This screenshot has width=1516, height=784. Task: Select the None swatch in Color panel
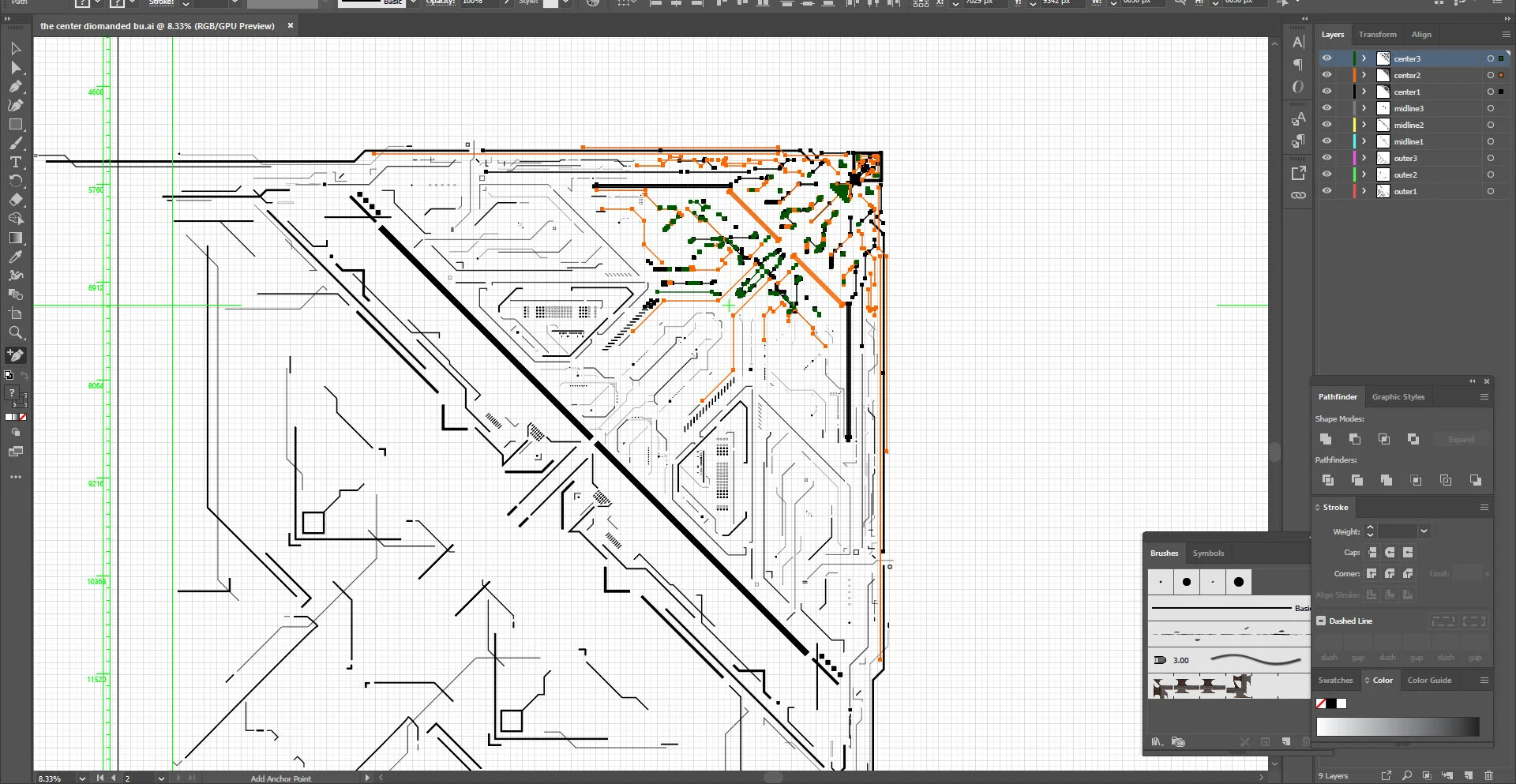pos(1321,703)
